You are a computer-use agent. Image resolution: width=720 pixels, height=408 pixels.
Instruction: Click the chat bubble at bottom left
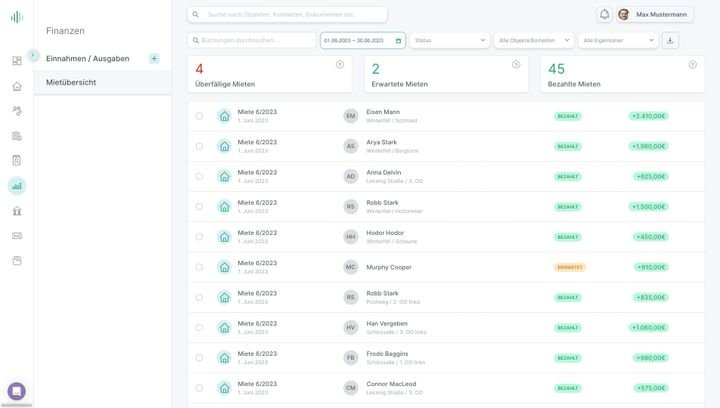point(17,391)
